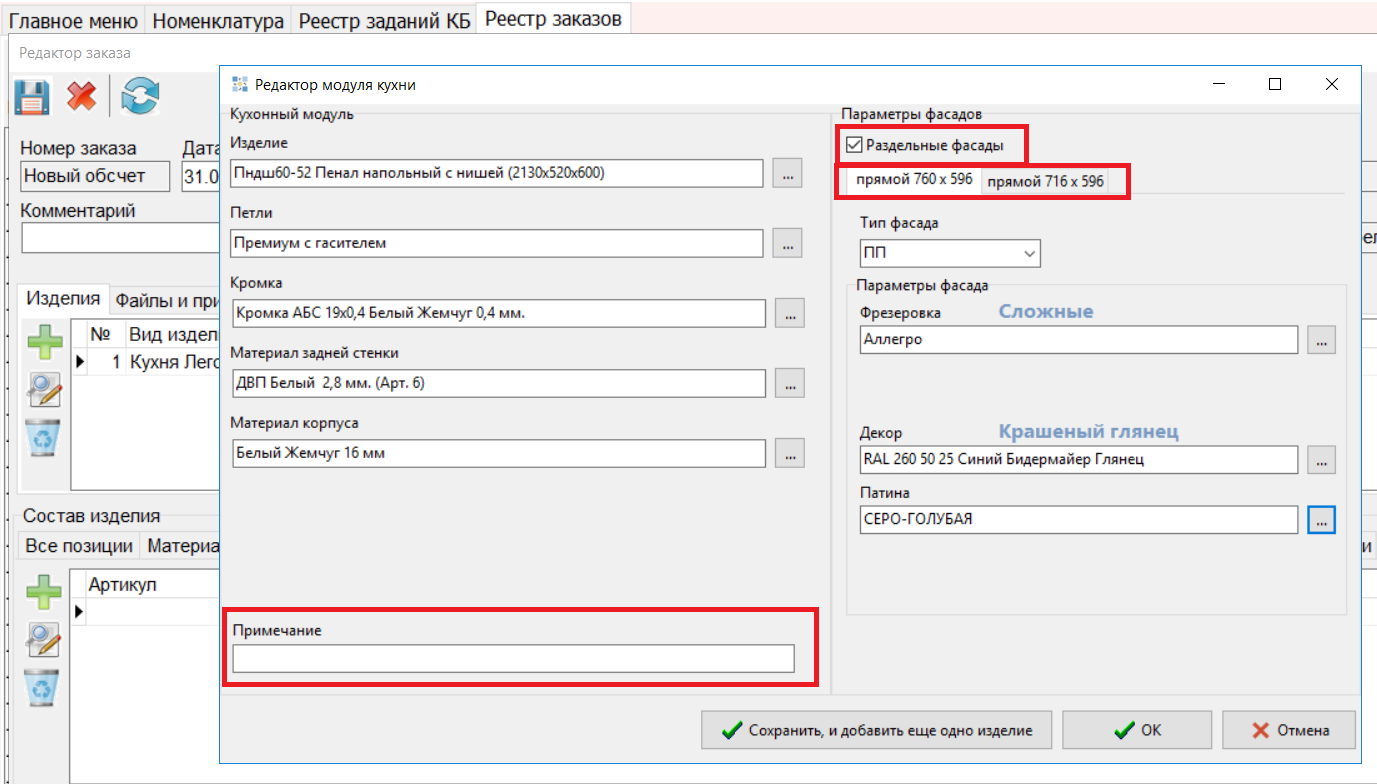Image resolution: width=1377 pixels, height=784 pixels.
Task: Click into the Примечание text field
Action: point(513,658)
